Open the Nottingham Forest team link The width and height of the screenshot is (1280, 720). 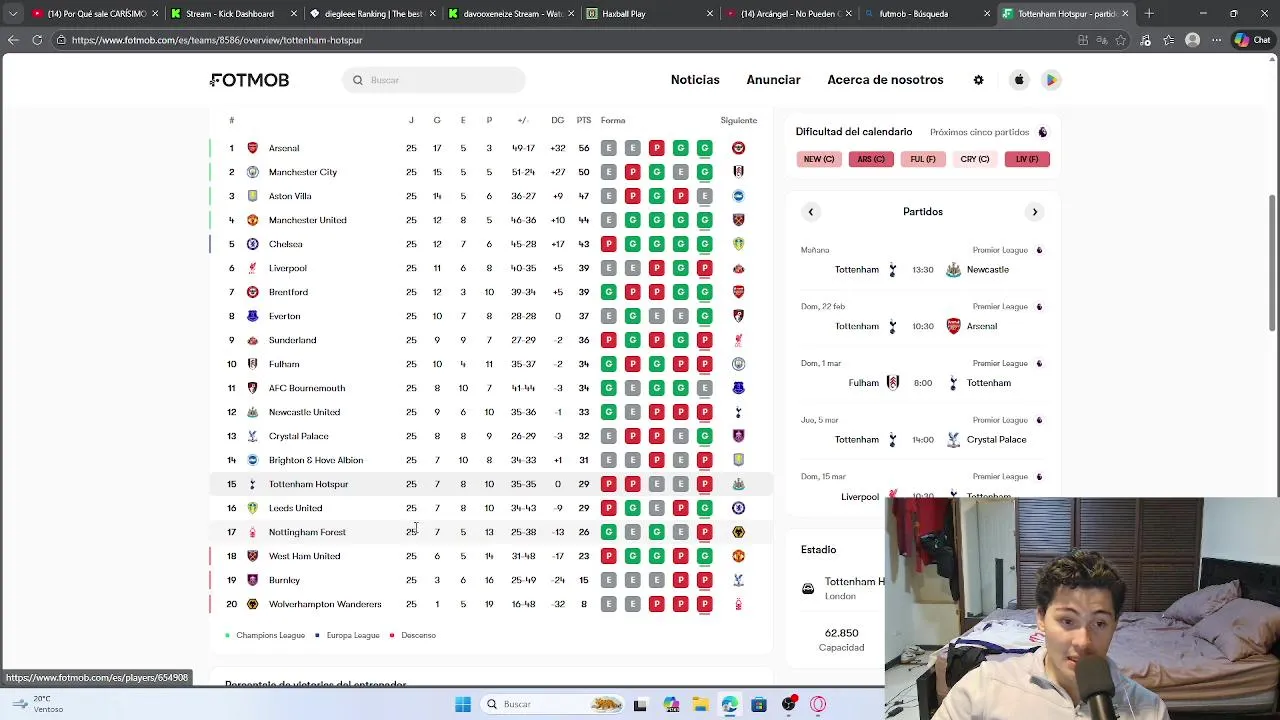point(307,532)
